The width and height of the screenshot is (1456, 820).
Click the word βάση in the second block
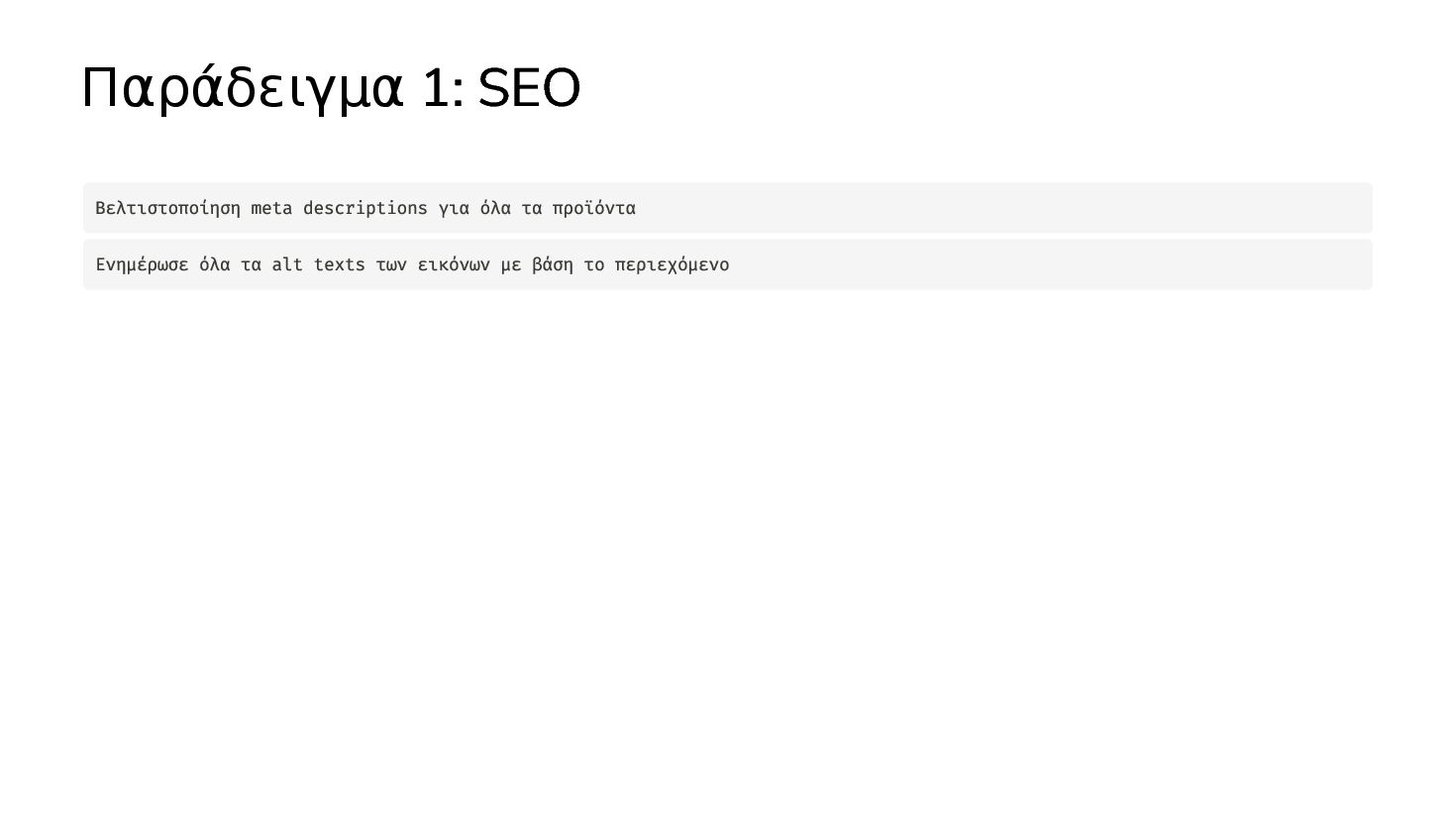pyautogui.click(x=553, y=264)
